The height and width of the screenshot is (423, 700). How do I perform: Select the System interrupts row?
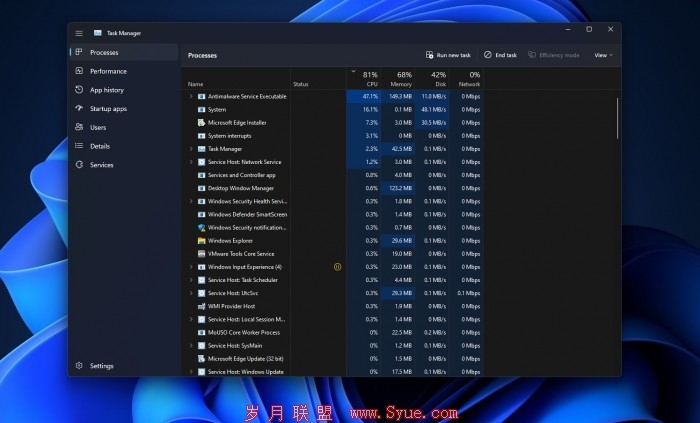[333, 136]
